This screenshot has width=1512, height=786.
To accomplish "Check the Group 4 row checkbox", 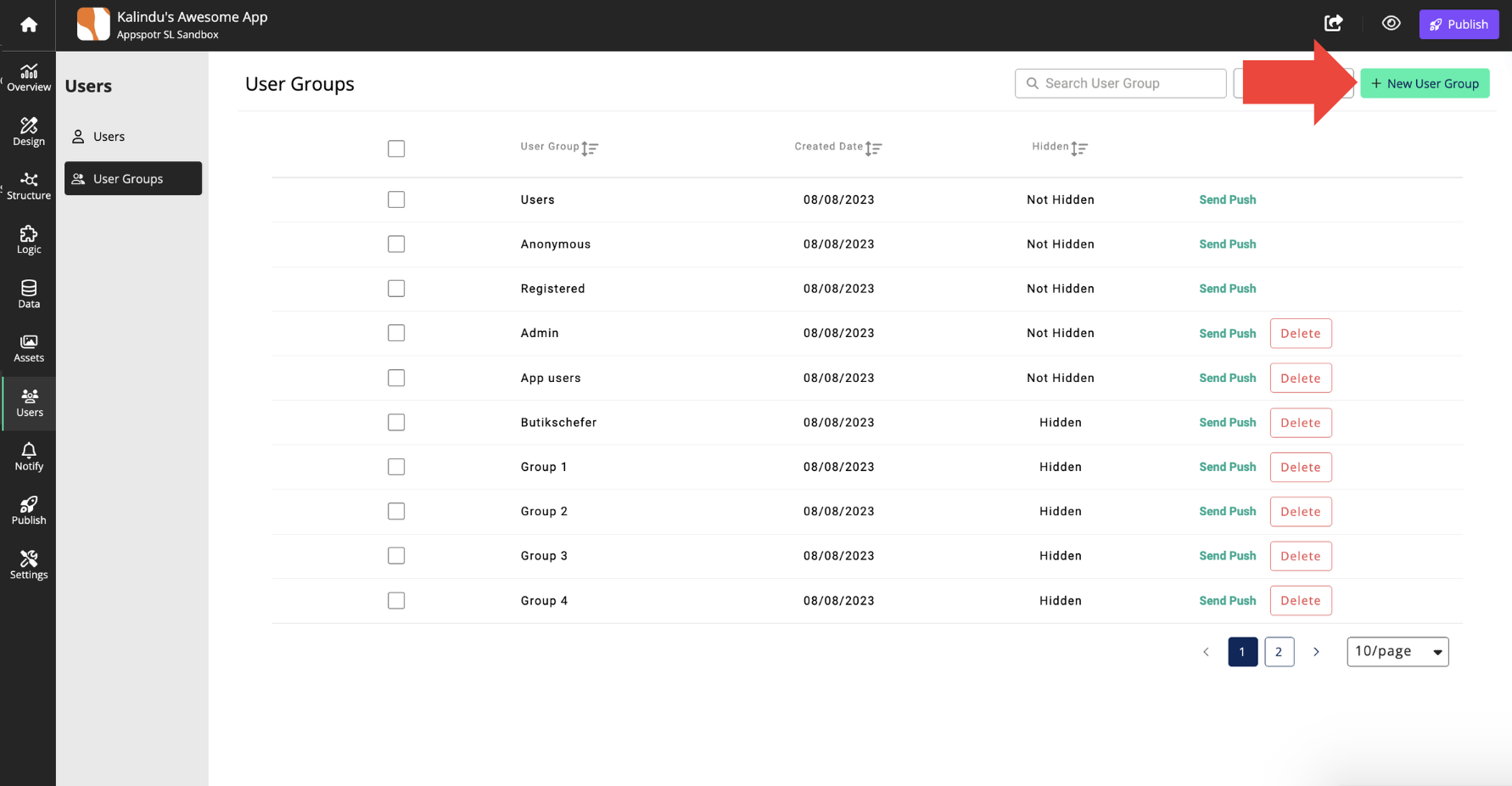I will [396, 600].
